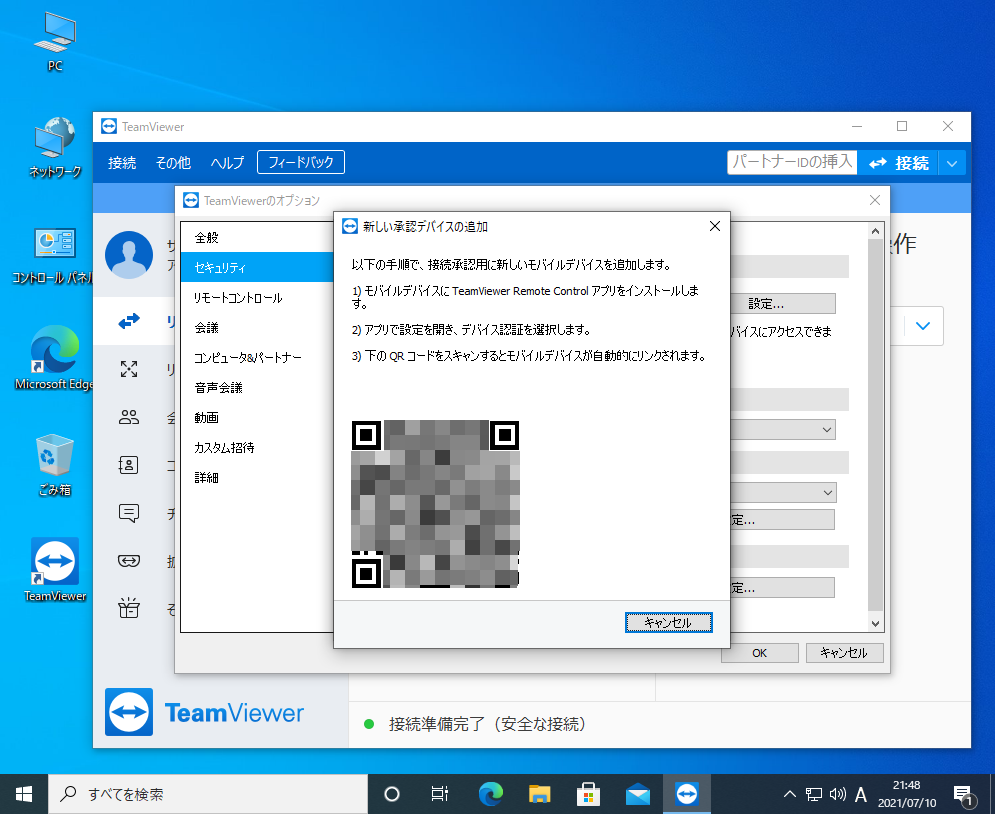The width and height of the screenshot is (995, 814).
Task: Open the 接続 menu in TeamViewer
Action: 122,163
